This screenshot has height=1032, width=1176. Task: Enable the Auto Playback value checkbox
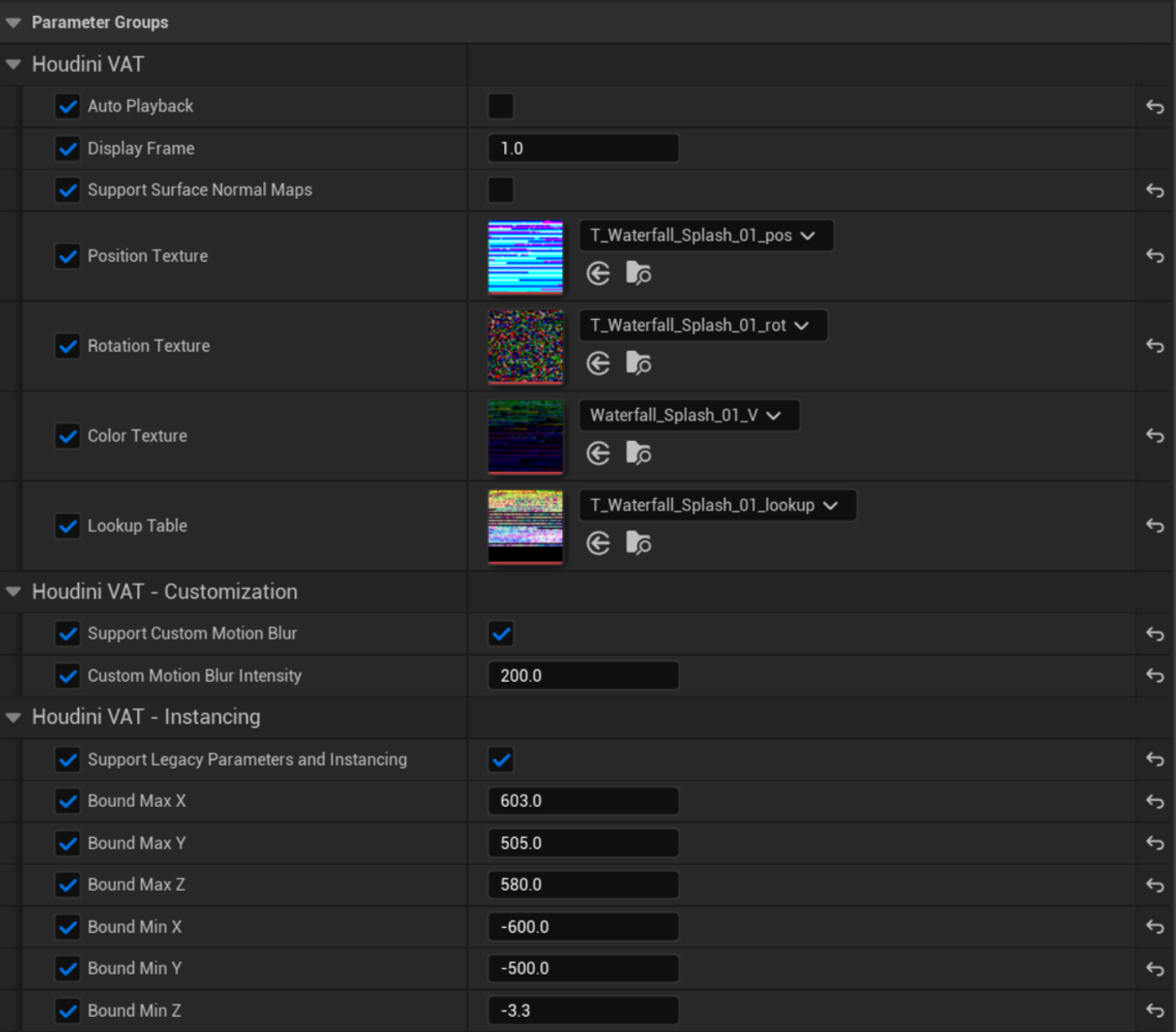coord(501,107)
